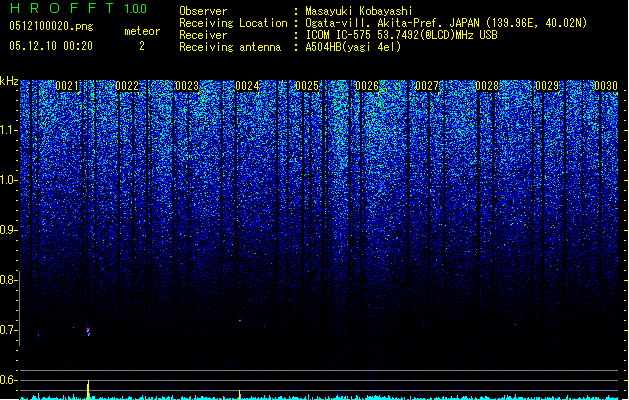The image size is (629, 400).
Task: Click the 0021 time marker
Action: [x=67, y=86]
